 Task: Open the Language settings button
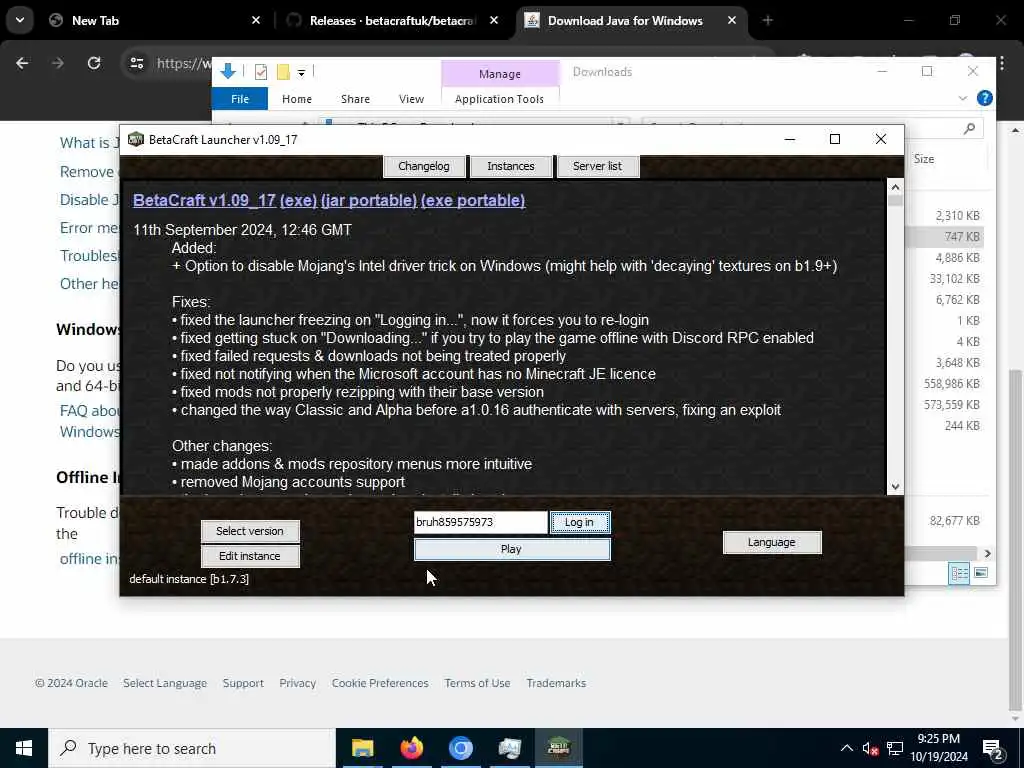[x=772, y=542]
